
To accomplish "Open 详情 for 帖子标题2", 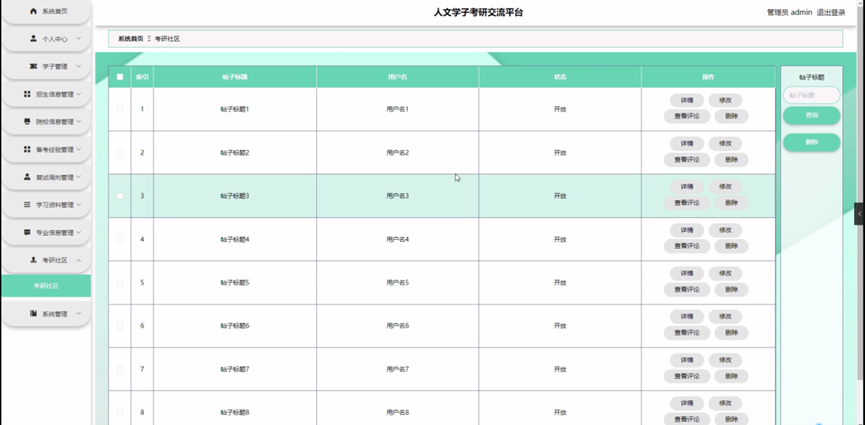I will pyautogui.click(x=687, y=144).
